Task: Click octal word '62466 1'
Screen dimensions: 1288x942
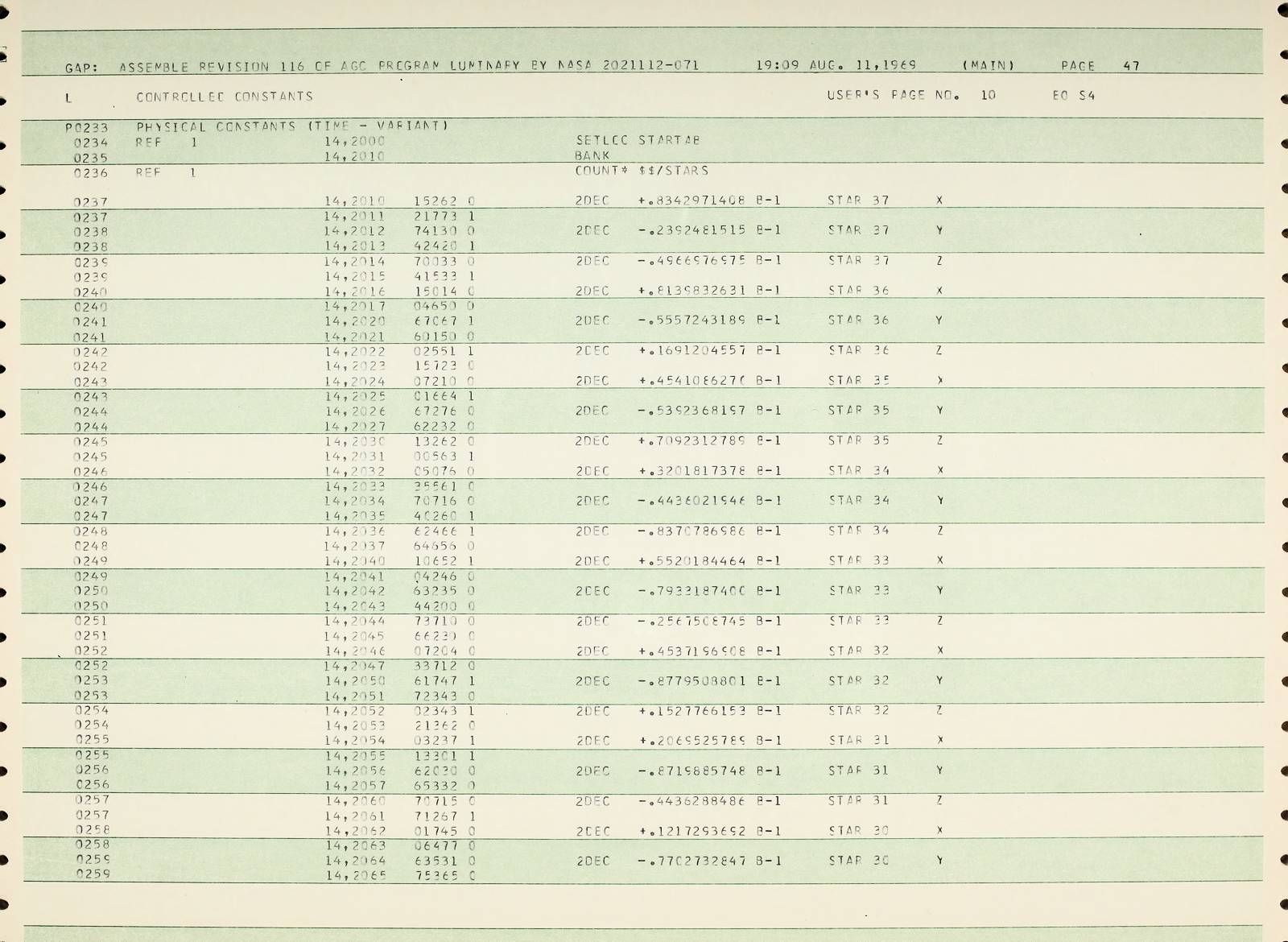Action: coord(444,531)
